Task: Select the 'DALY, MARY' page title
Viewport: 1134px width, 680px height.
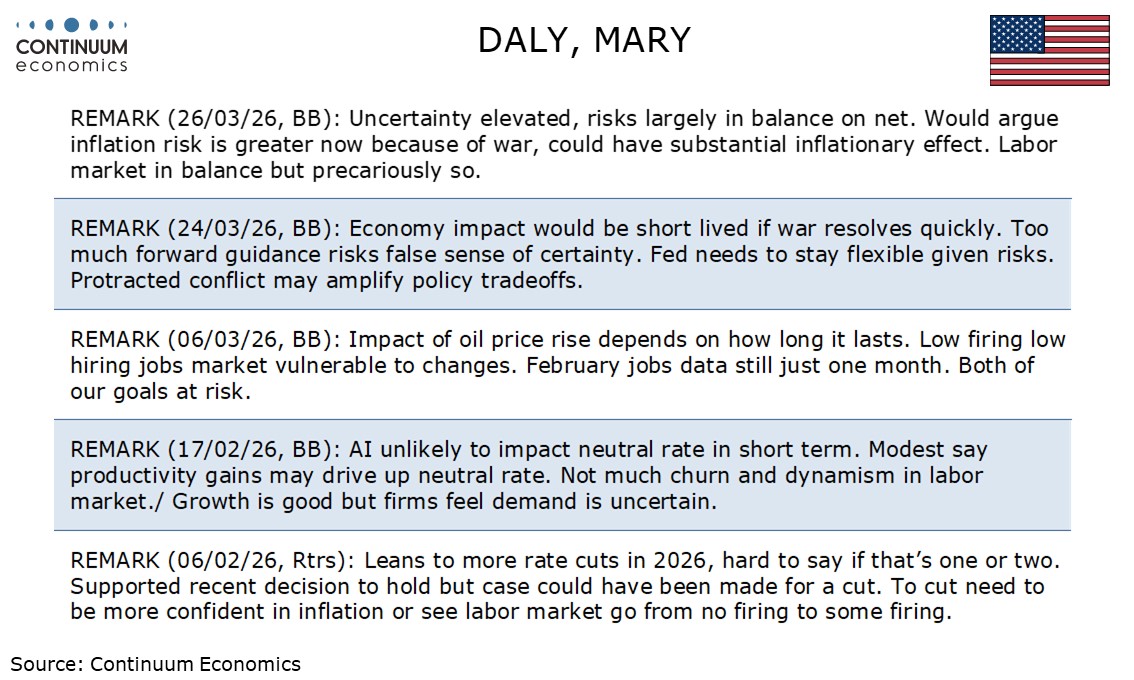Action: (584, 40)
